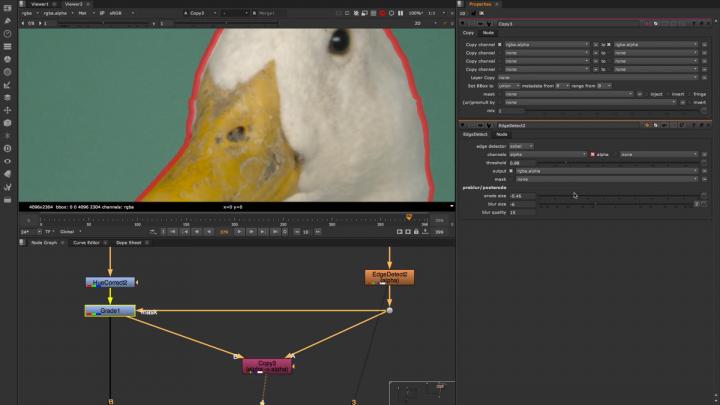720x405 pixels.
Task: Select the HueCorrect2 node
Action: point(110,282)
